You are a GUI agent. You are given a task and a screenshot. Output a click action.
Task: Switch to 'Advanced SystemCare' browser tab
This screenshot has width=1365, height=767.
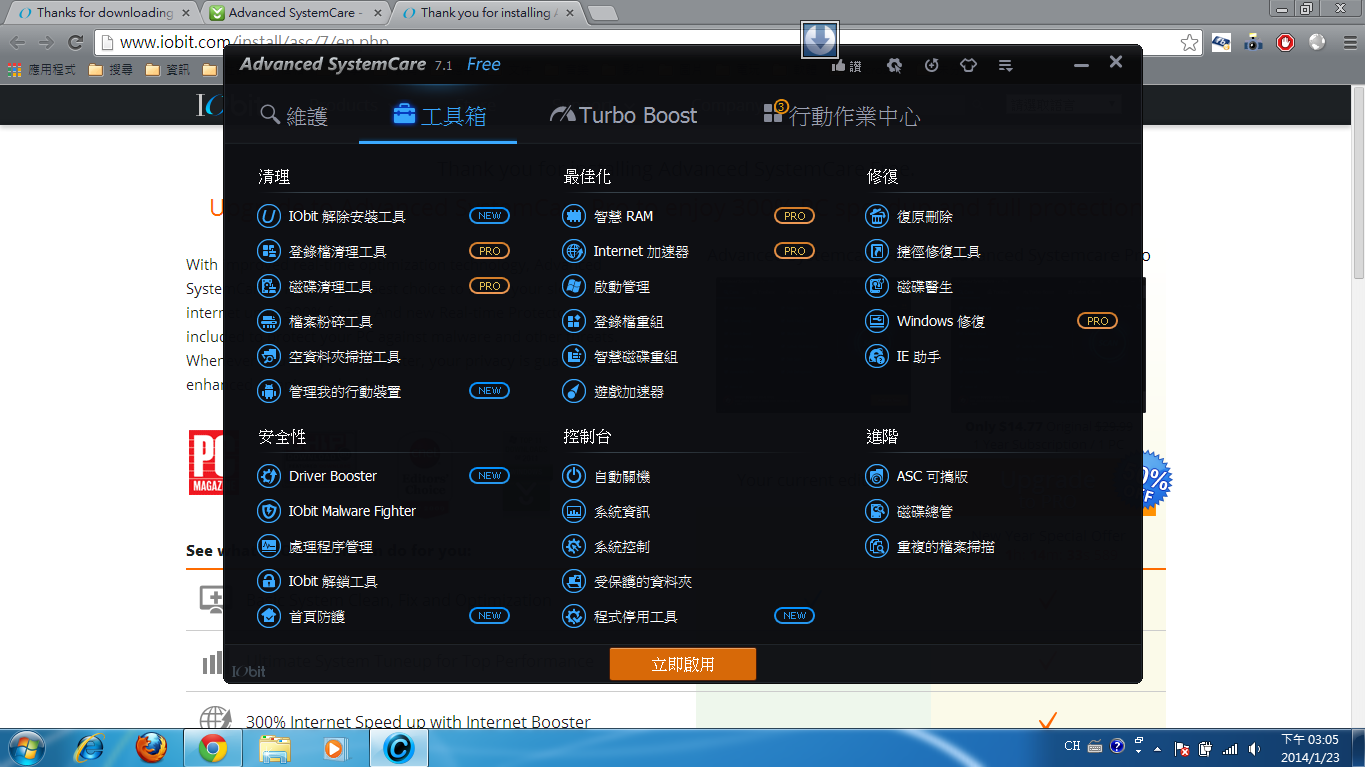pyautogui.click(x=295, y=13)
